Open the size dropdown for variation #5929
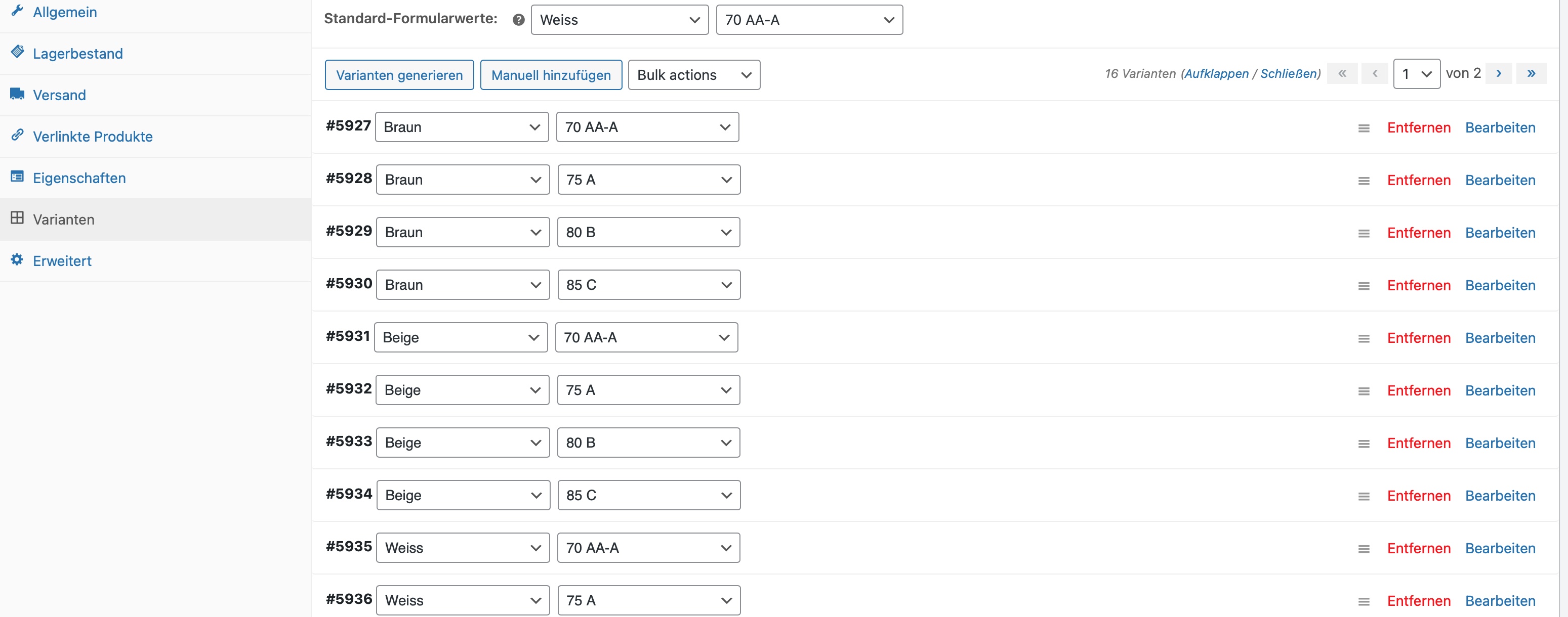Image resolution: width=1568 pixels, height=617 pixels. click(649, 232)
